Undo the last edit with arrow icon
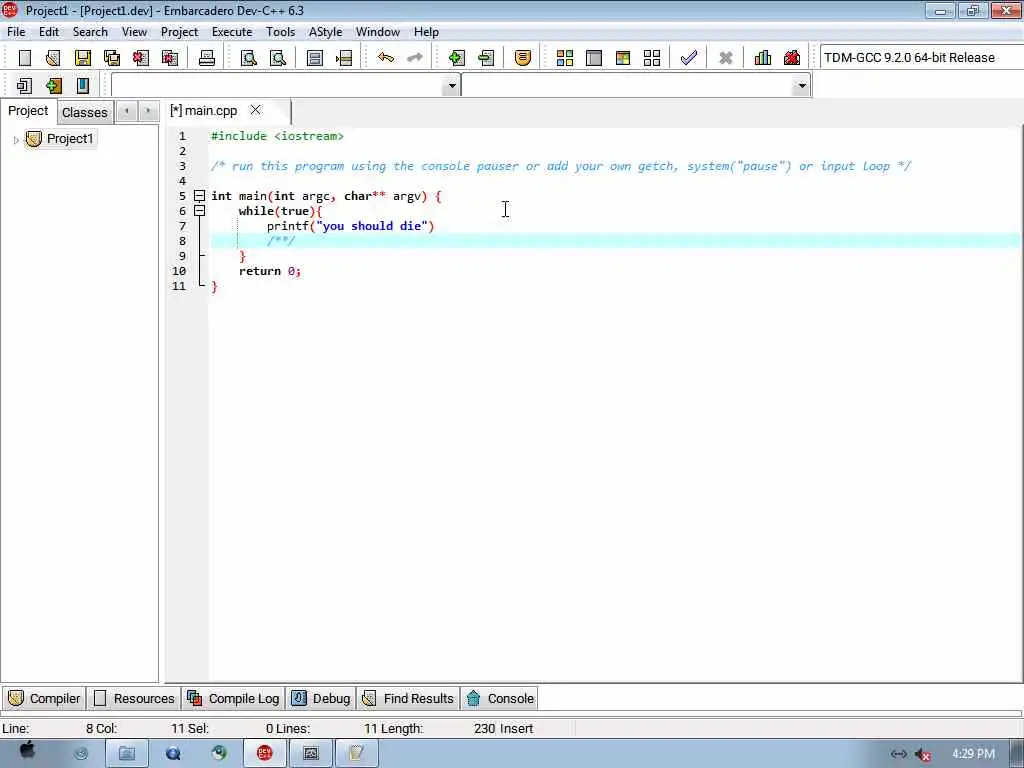Screen dimensions: 1024x768 click(386, 58)
